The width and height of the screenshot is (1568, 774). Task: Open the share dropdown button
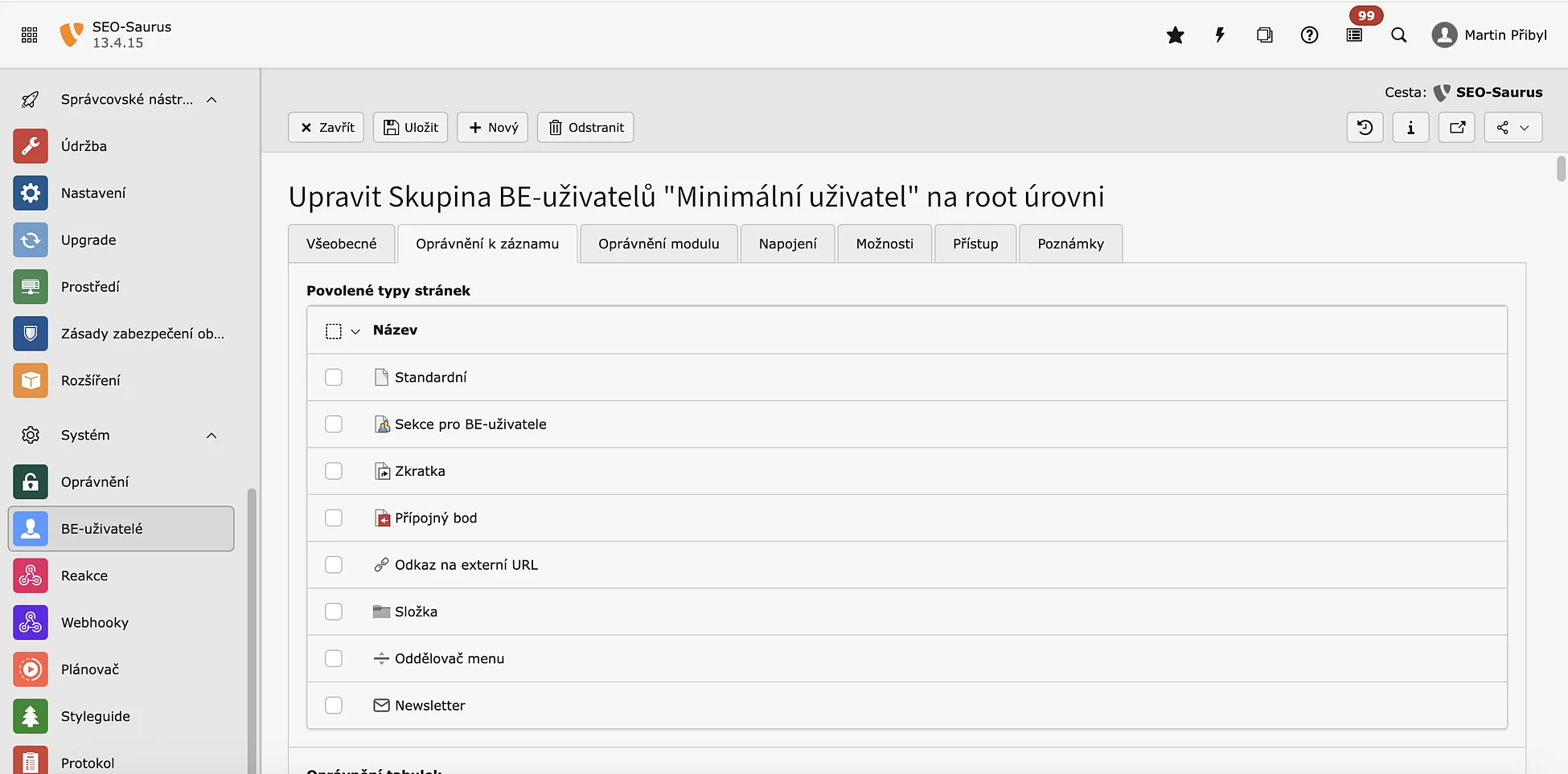1513,128
